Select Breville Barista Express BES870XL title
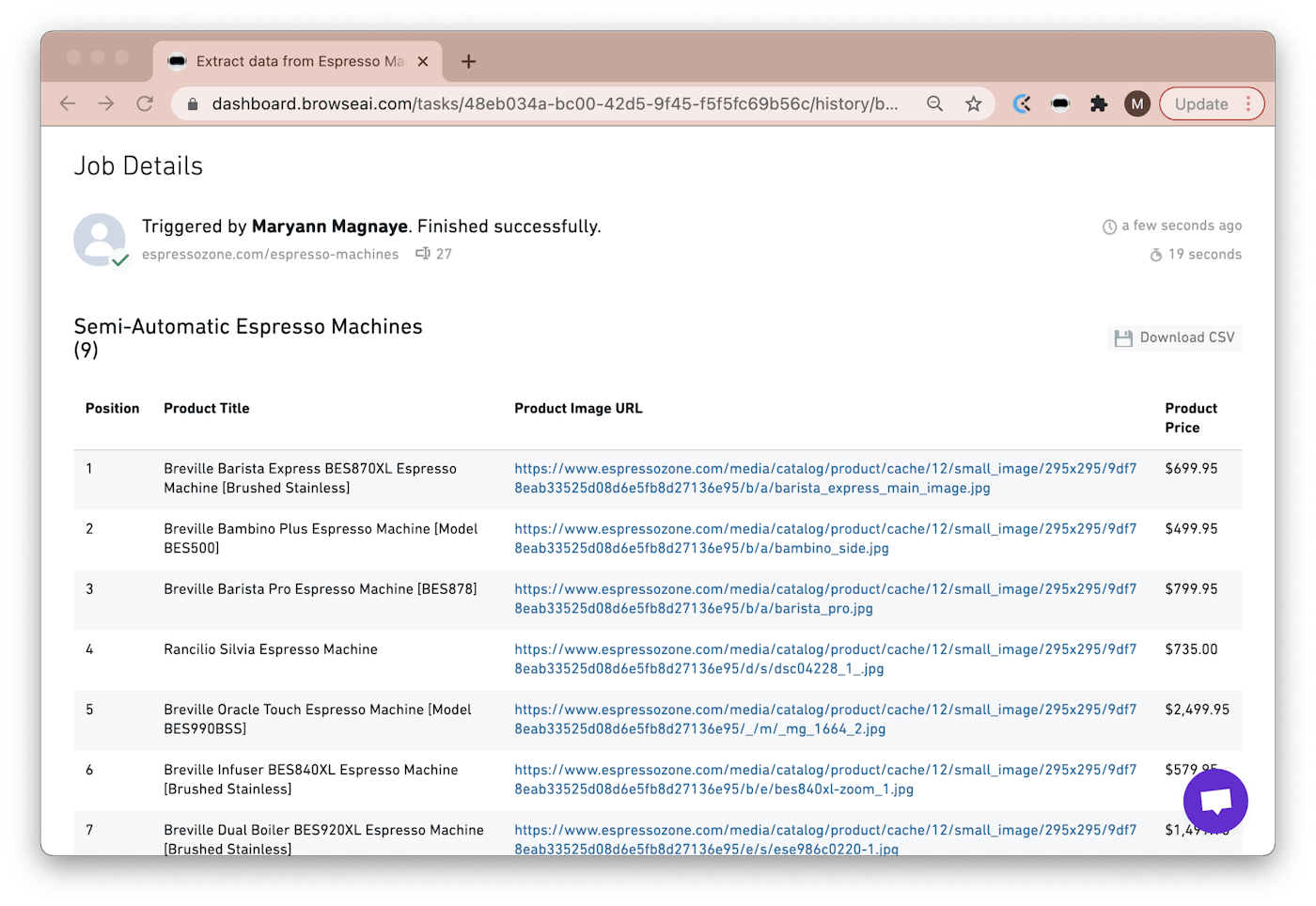Image resolution: width=1316 pixels, height=906 pixels. point(310,478)
